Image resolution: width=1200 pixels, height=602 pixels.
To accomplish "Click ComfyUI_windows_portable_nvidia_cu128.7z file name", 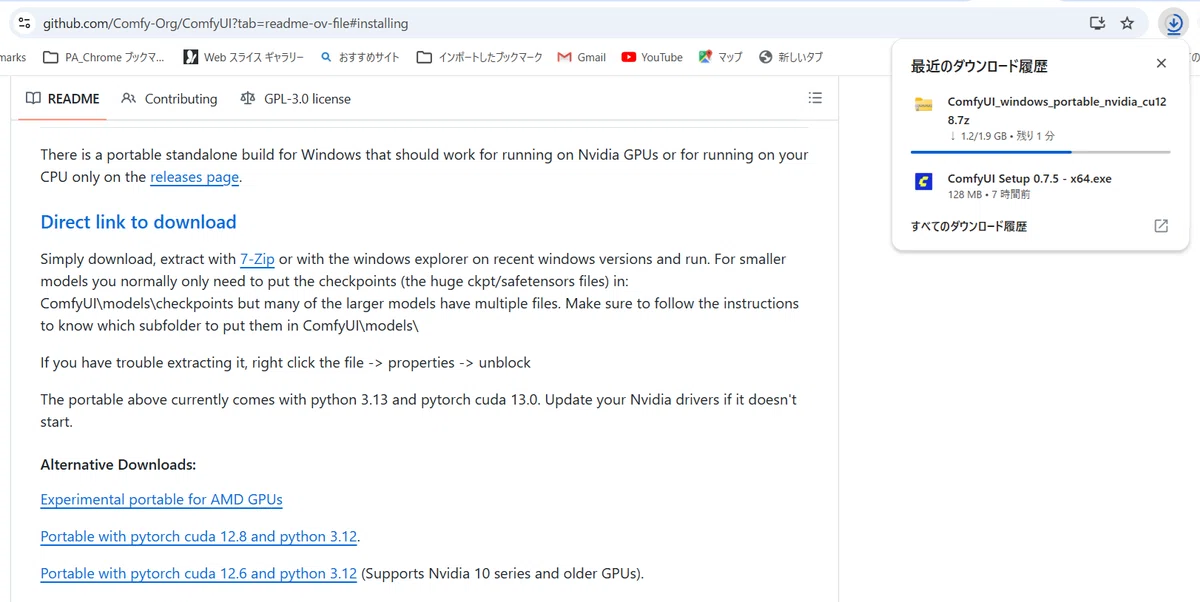I will coord(1057,110).
